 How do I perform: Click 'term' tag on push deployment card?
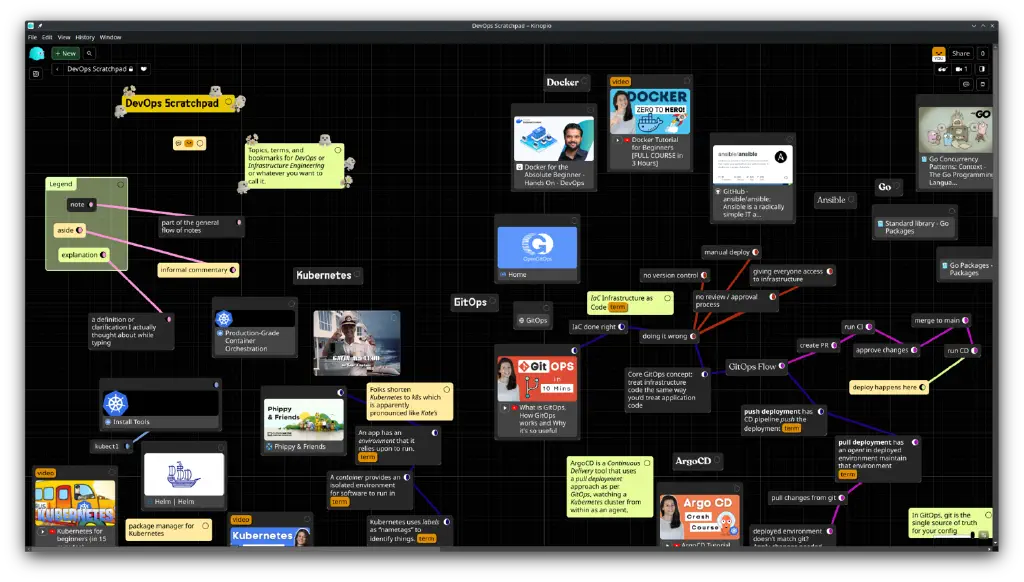tap(791, 428)
